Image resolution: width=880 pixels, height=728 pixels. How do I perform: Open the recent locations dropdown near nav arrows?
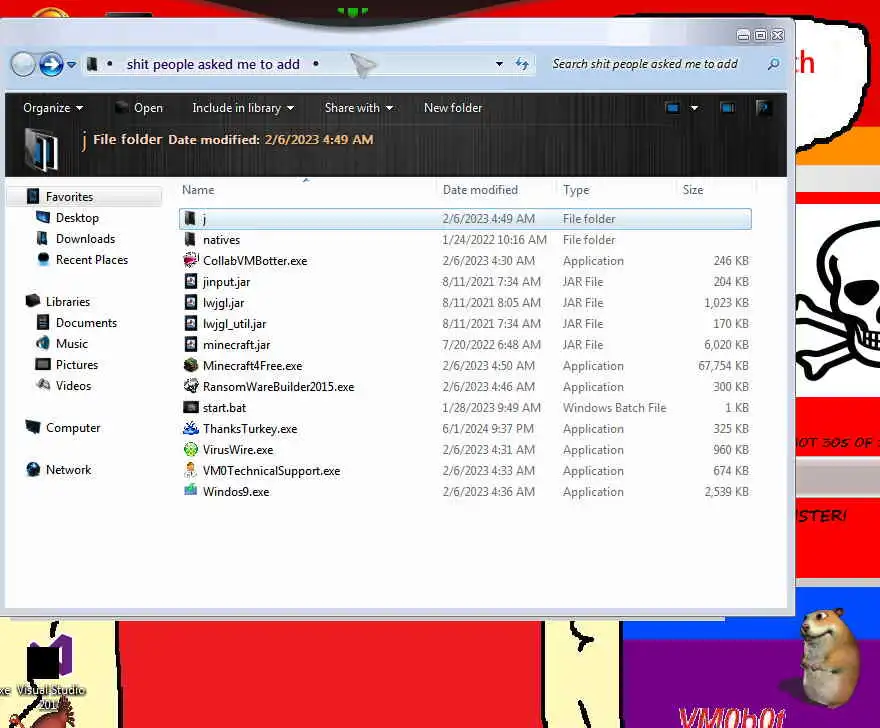click(x=72, y=65)
